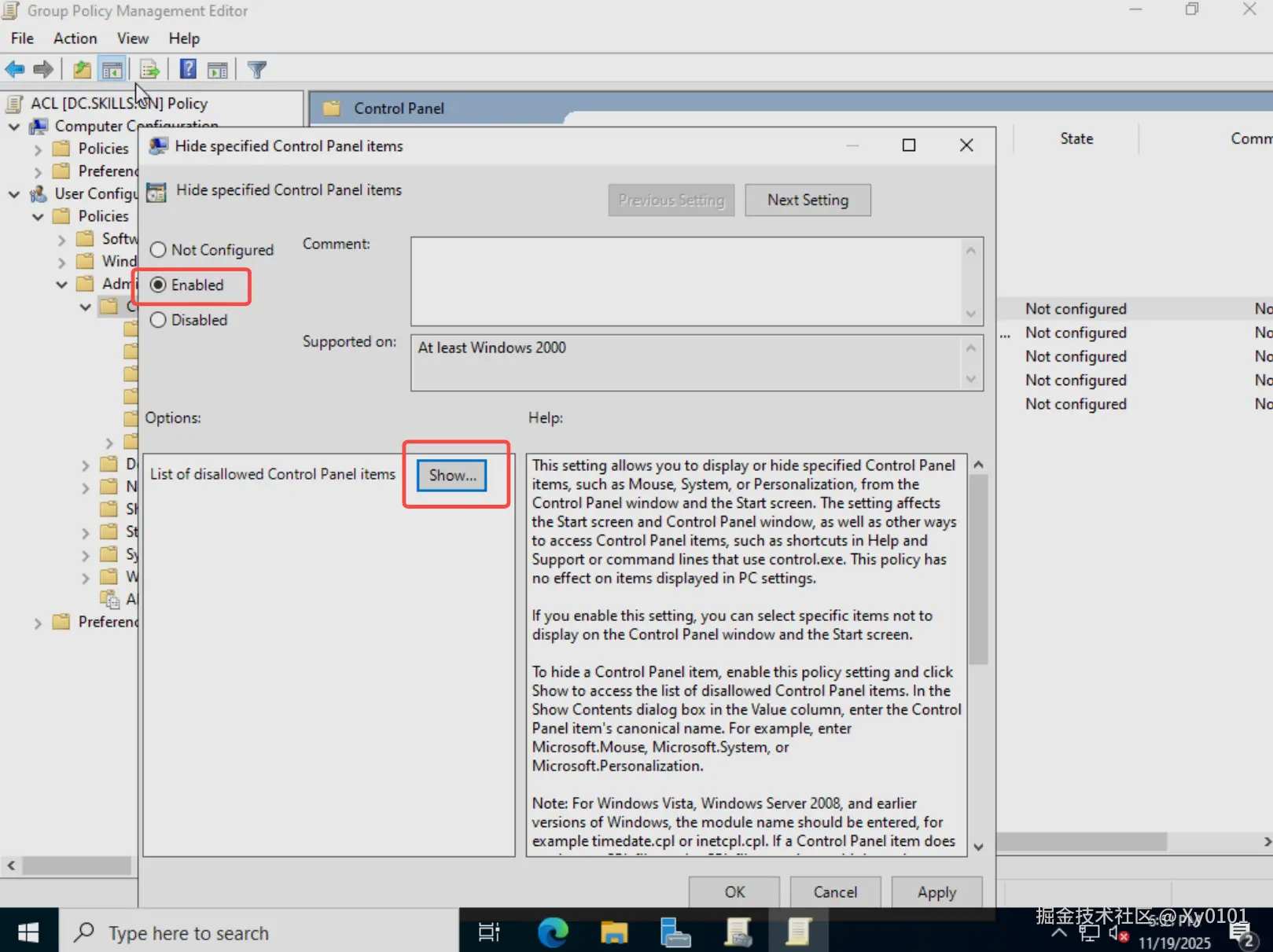The width and height of the screenshot is (1273, 952).
Task: Select the Not Configured radio button
Action: pyautogui.click(x=158, y=250)
